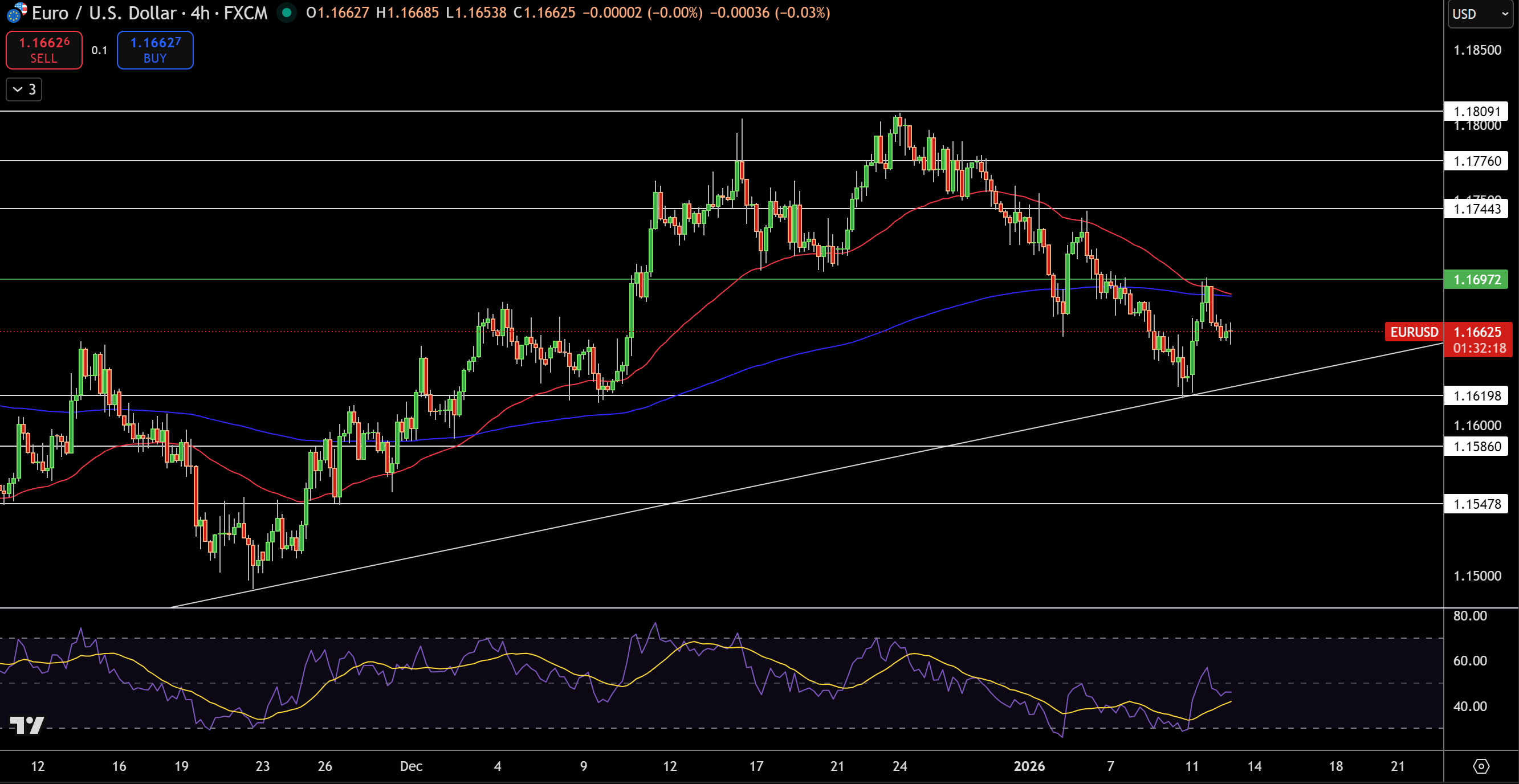Click the FXCM exchange name
The image size is (1519, 784).
pyautogui.click(x=245, y=13)
